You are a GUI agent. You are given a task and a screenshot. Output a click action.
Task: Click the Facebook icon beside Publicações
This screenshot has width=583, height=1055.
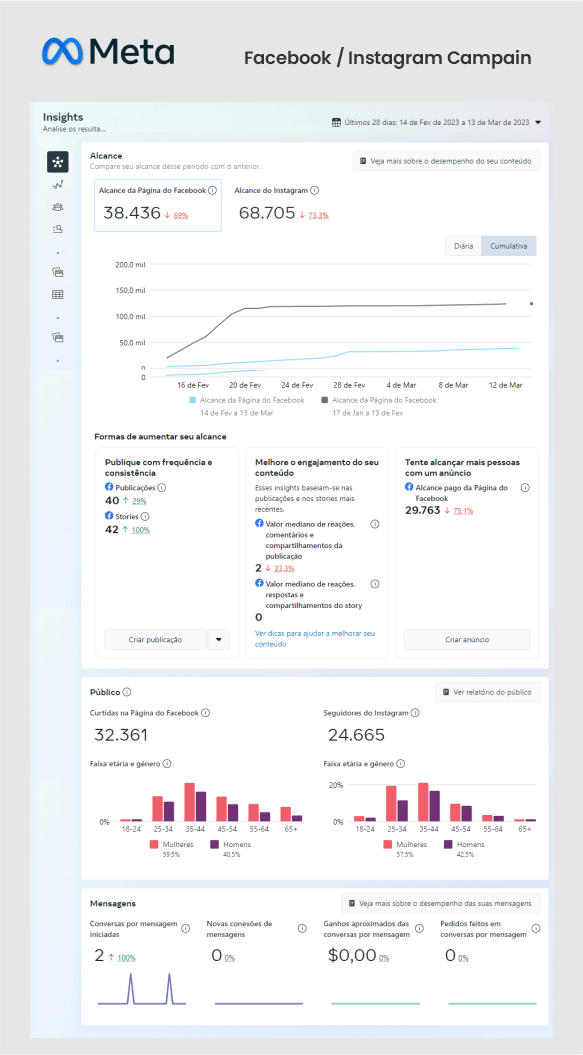(x=109, y=486)
